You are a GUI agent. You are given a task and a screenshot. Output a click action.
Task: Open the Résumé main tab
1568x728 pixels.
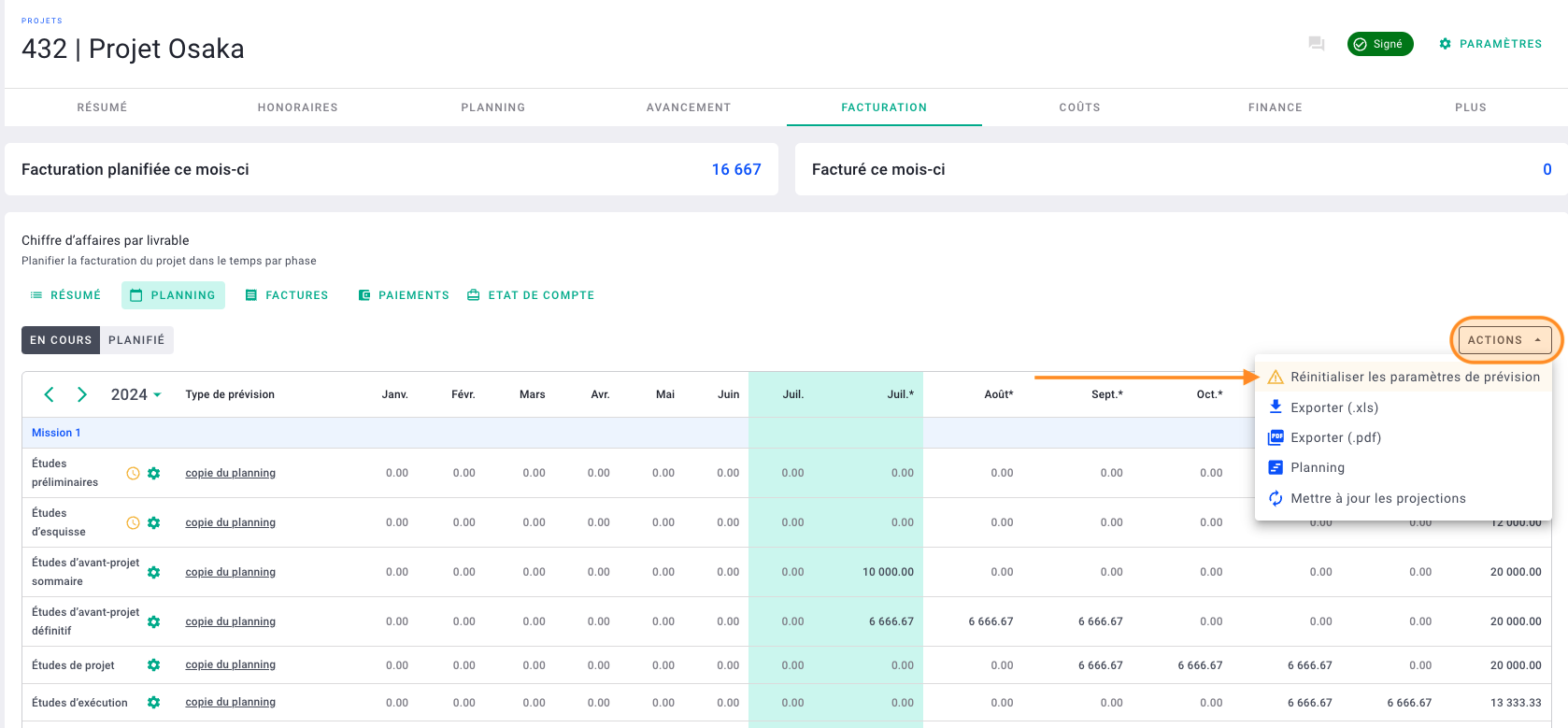102,107
